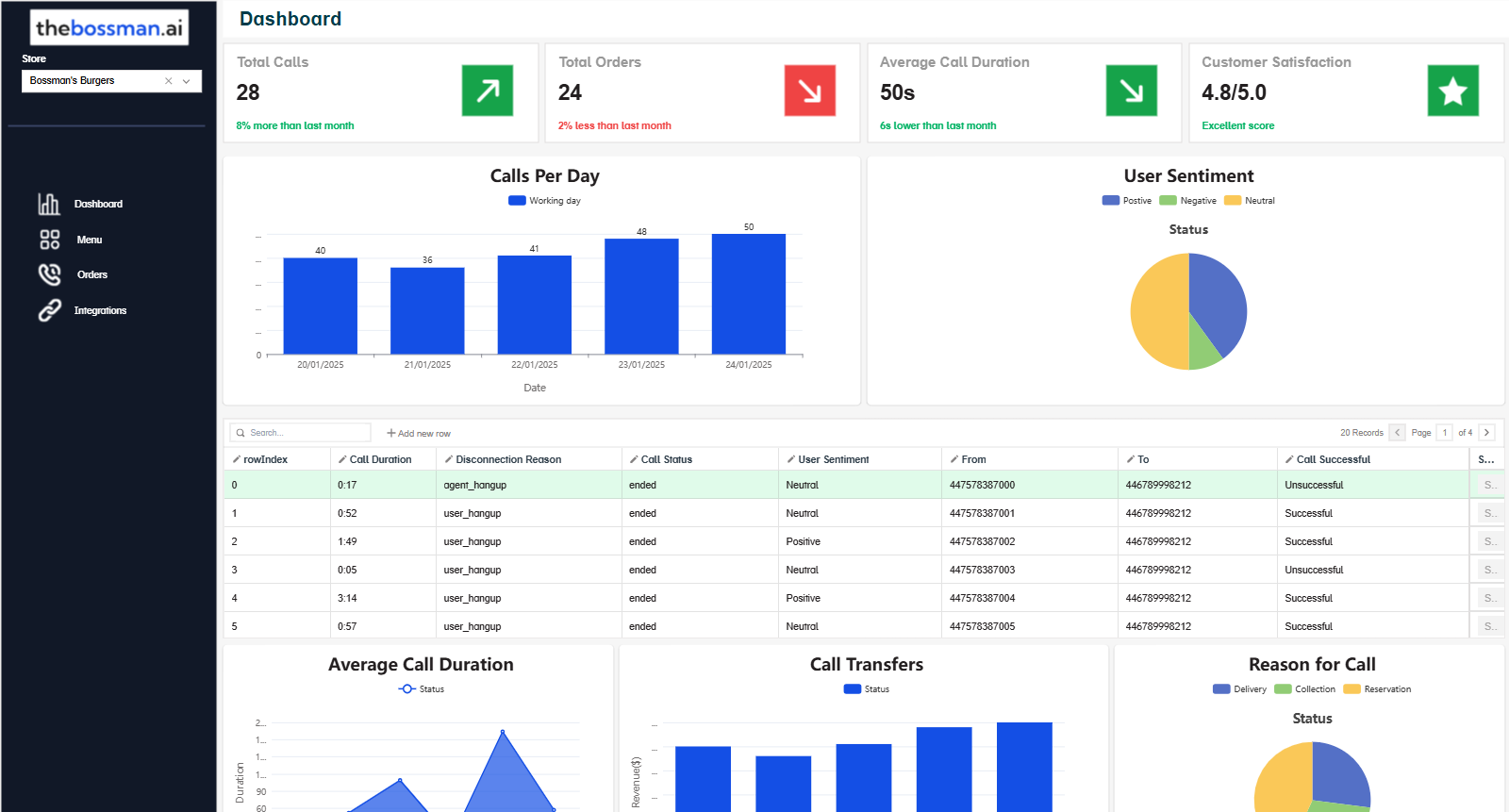The height and width of the screenshot is (812, 1509).
Task: Click the green Average Call Duration arrow icon
Action: 1131,91
